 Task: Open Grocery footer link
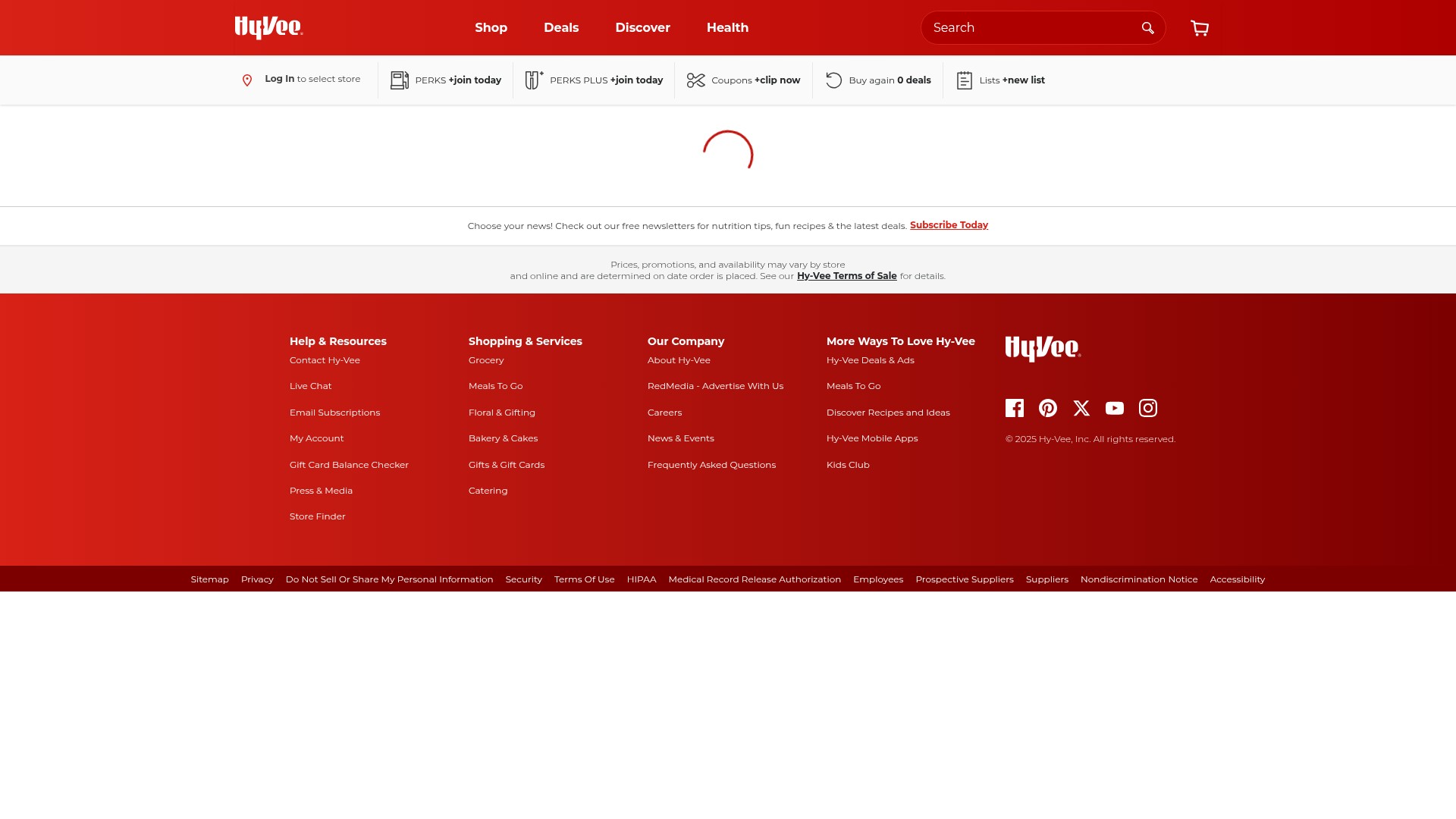(486, 360)
